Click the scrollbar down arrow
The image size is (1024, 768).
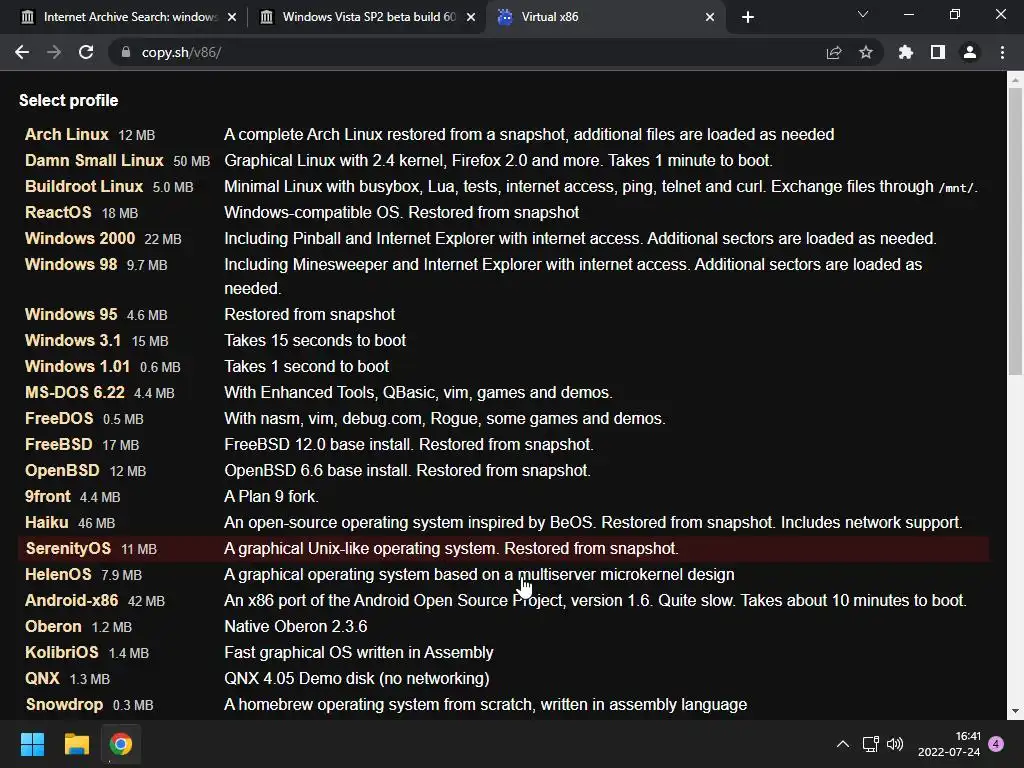point(1015,711)
